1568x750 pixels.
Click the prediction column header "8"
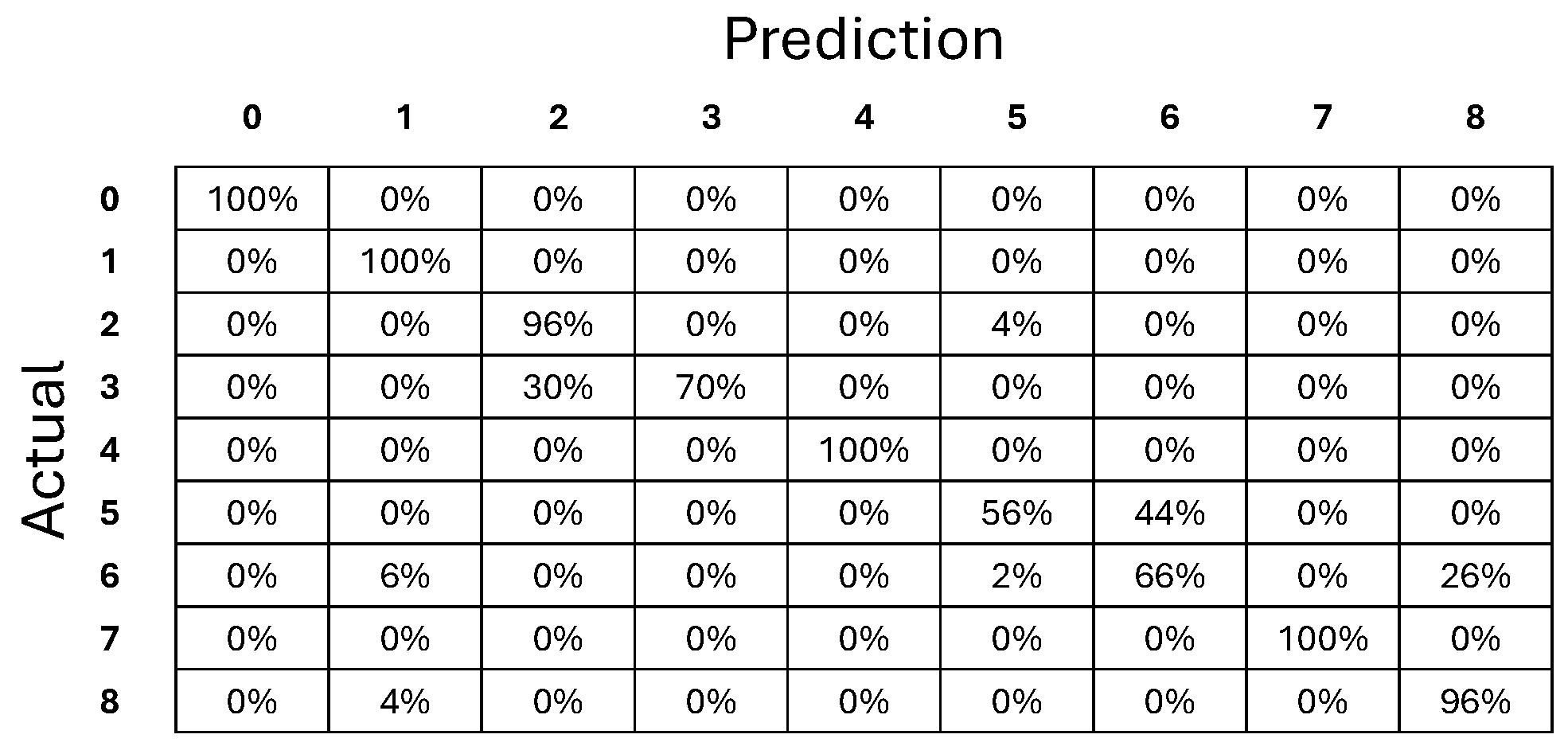click(x=1475, y=118)
